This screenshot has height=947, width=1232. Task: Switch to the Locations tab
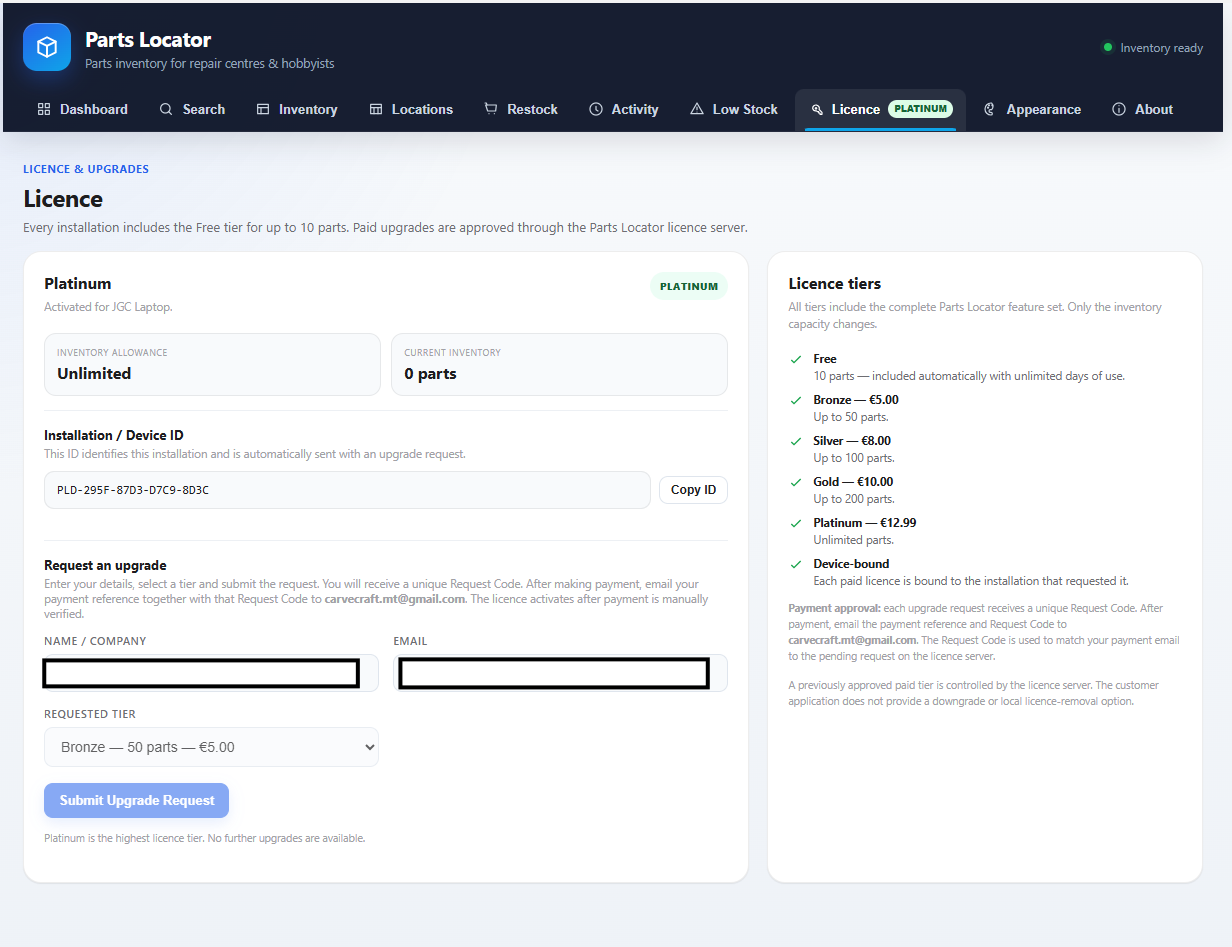[411, 109]
